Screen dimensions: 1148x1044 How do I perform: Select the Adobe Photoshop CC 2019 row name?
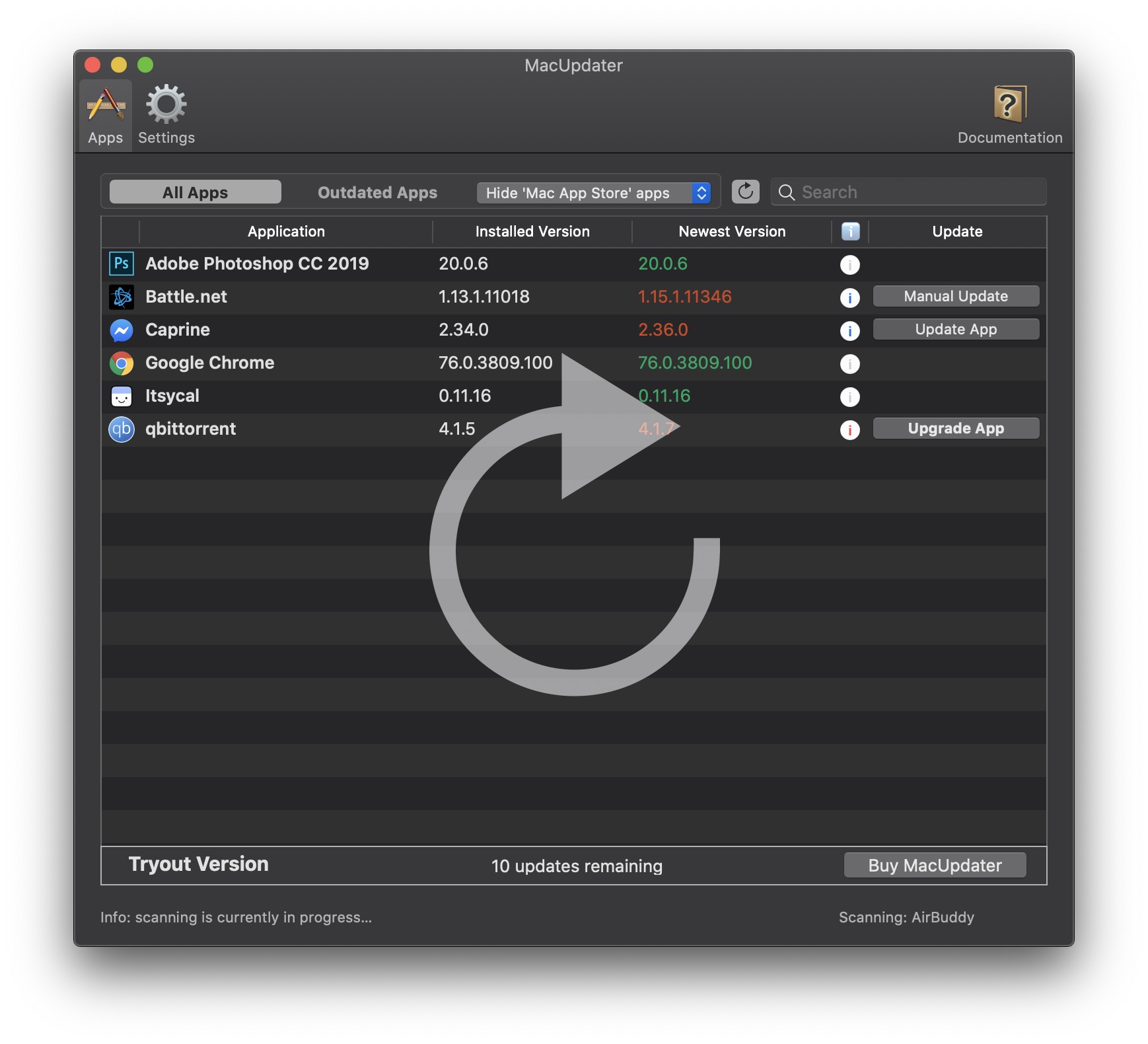click(x=257, y=264)
